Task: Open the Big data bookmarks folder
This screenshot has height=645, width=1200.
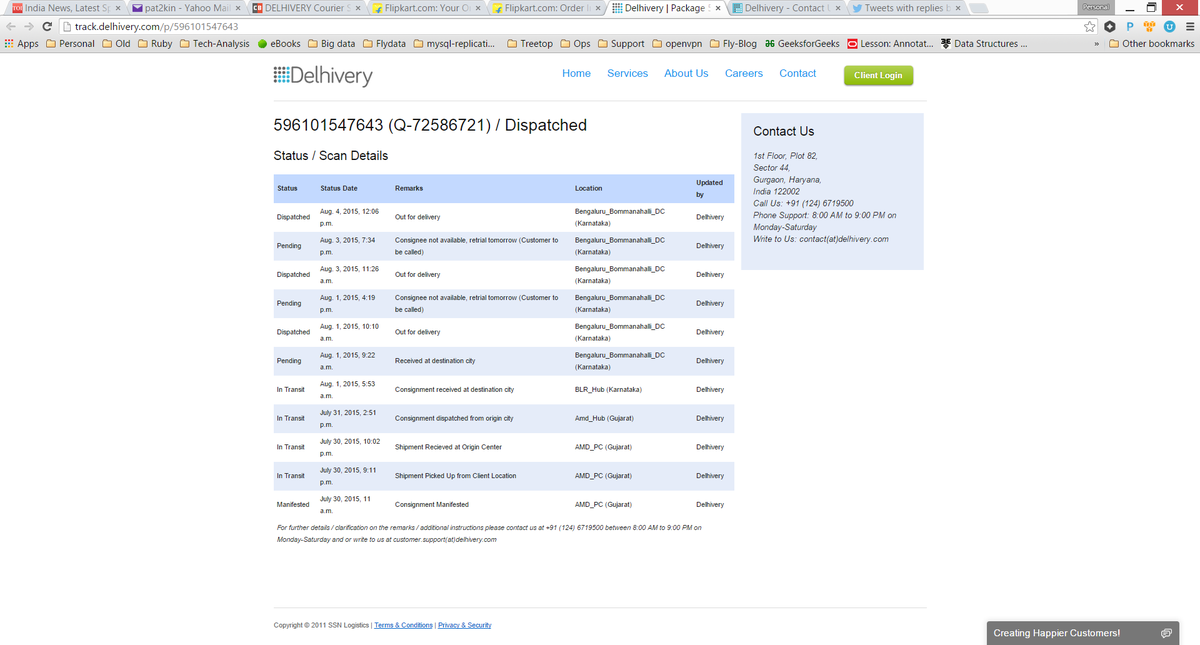Action: tap(331, 44)
